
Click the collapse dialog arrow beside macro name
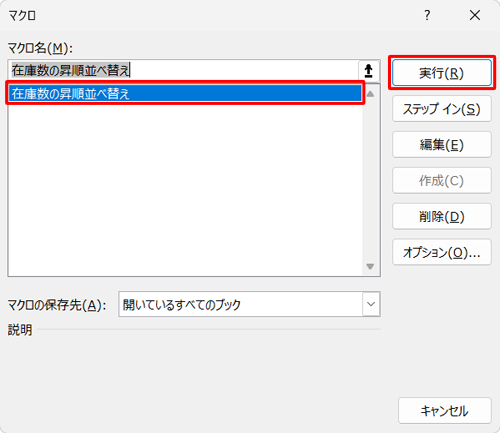pos(369,71)
